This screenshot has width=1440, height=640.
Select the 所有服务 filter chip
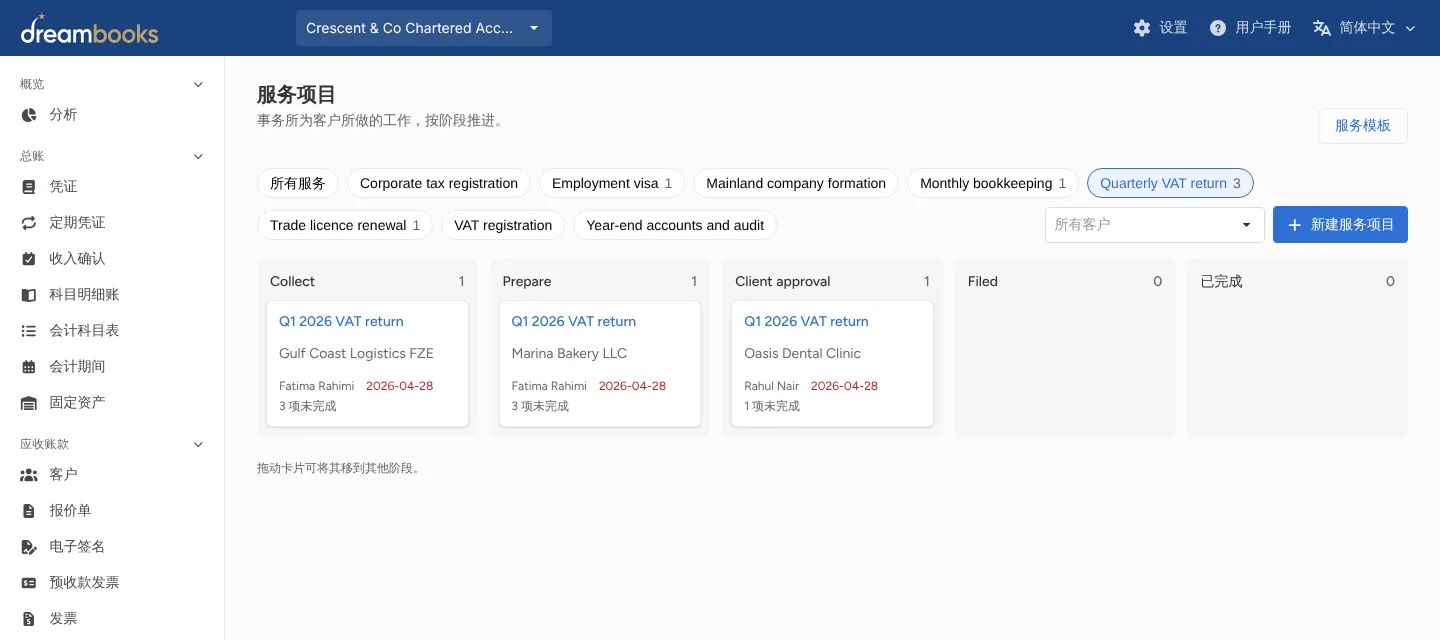tap(298, 183)
